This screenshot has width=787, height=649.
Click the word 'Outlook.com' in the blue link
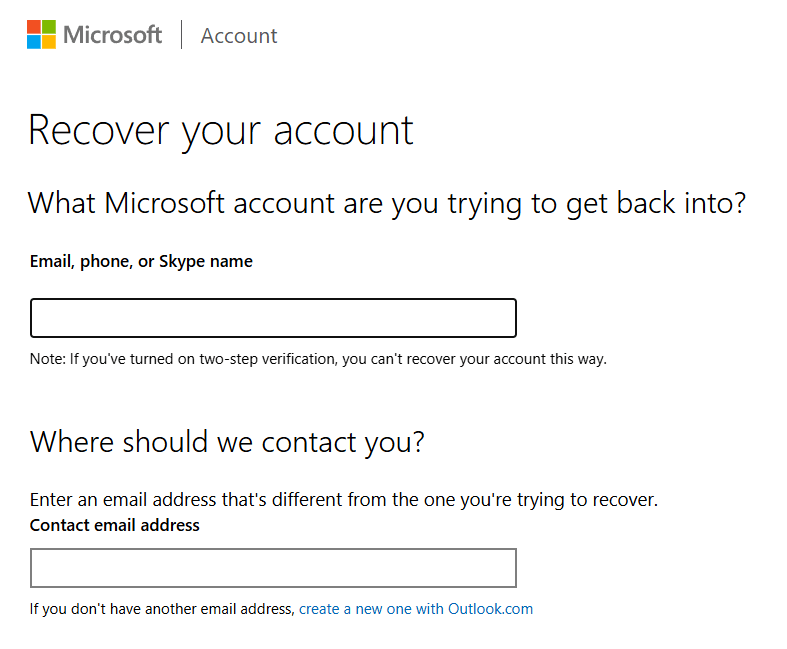(490, 609)
